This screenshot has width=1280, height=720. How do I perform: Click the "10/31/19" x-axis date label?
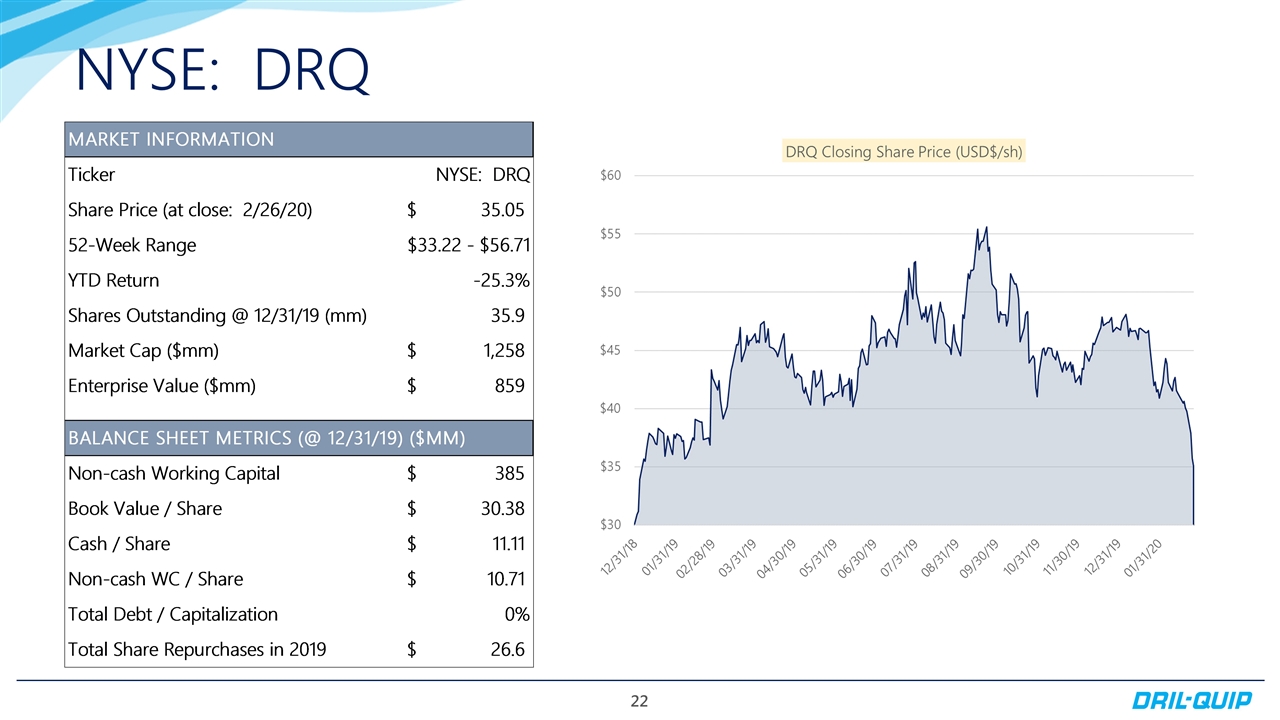1022,556
